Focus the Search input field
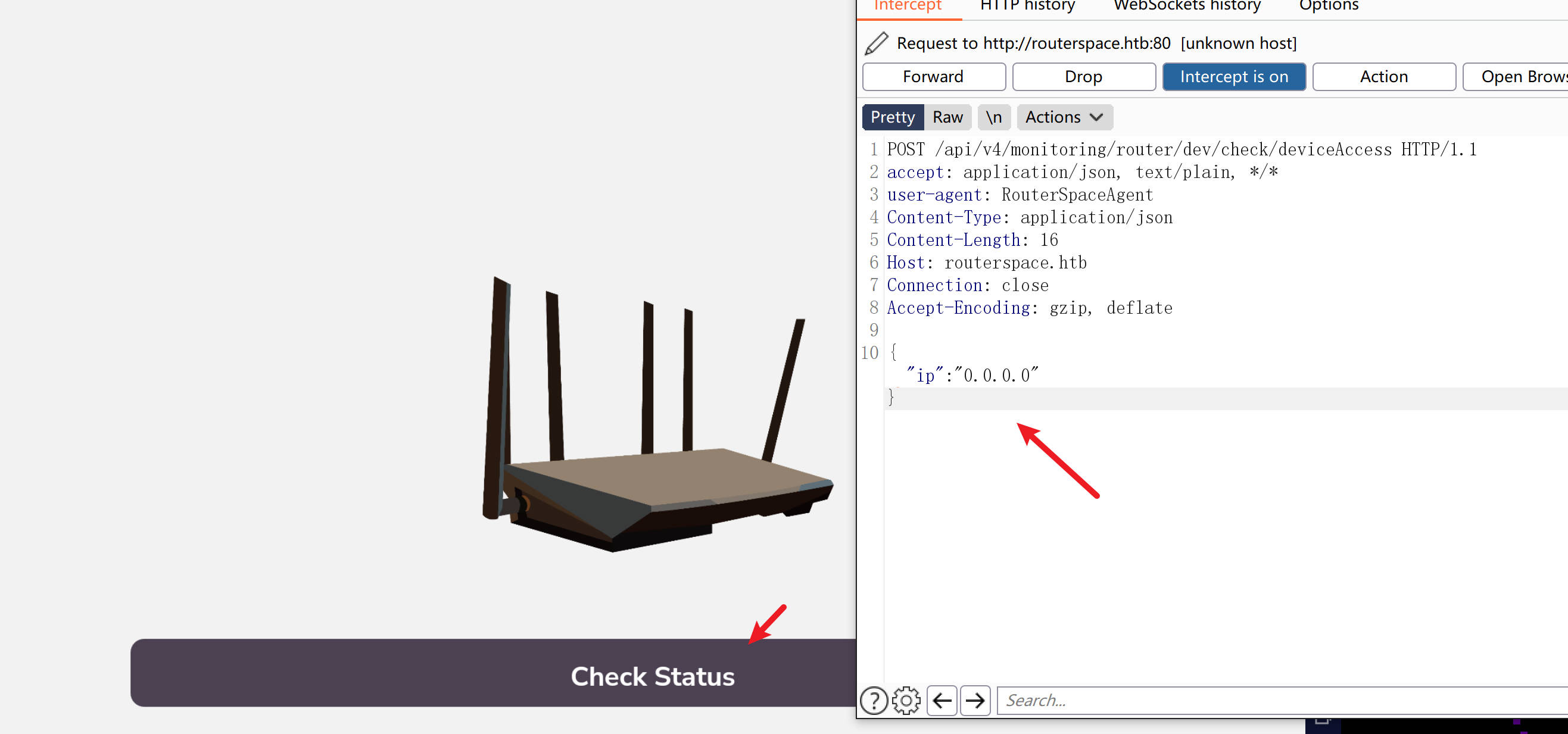This screenshot has width=1568, height=734. point(1278,700)
